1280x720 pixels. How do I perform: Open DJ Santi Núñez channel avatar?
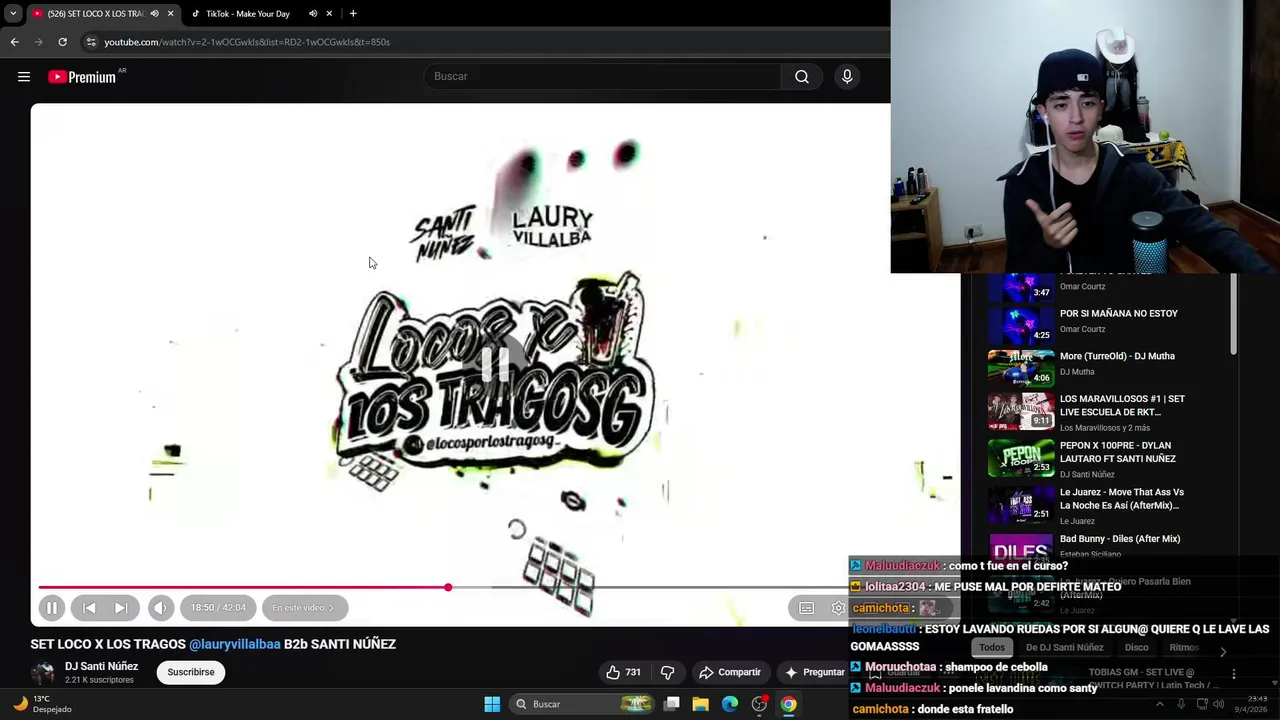(x=43, y=673)
